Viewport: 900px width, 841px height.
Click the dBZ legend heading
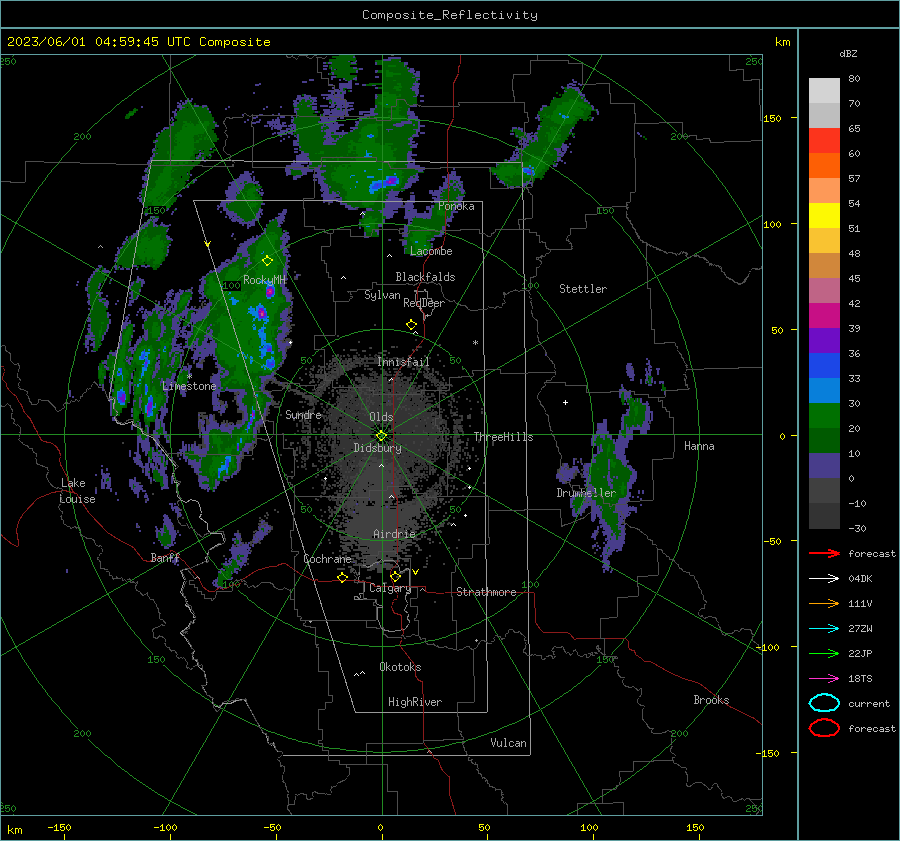848,53
